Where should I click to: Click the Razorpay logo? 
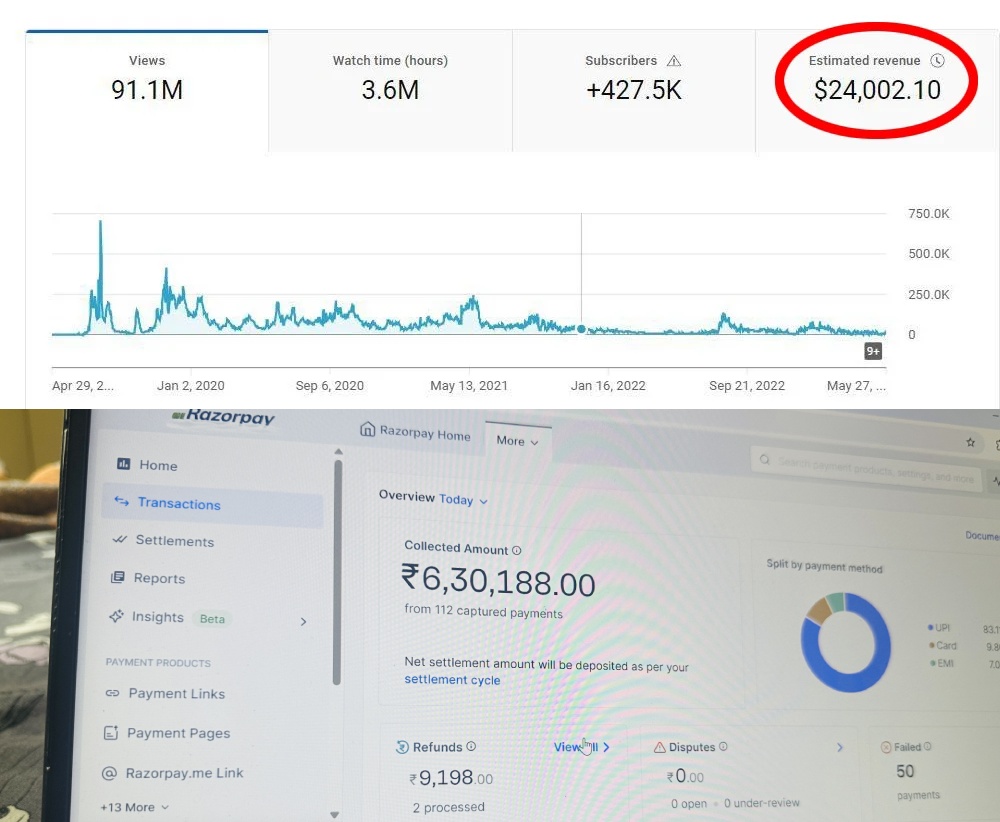223,416
